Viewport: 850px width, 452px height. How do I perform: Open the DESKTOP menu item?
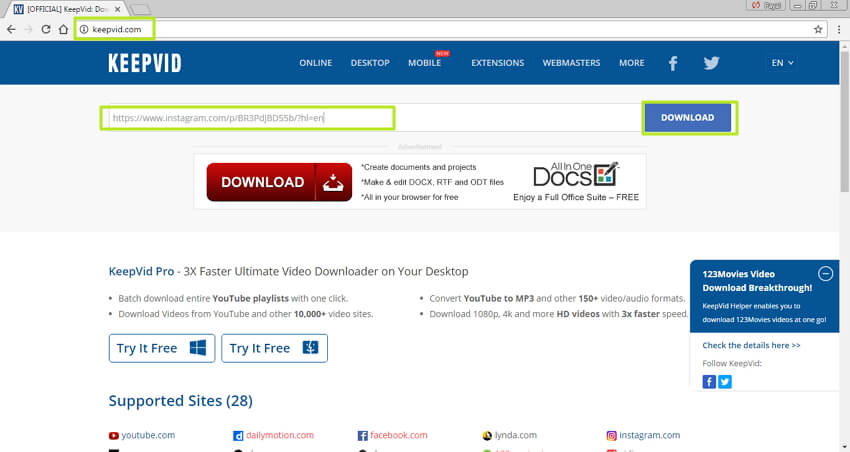pyautogui.click(x=370, y=63)
